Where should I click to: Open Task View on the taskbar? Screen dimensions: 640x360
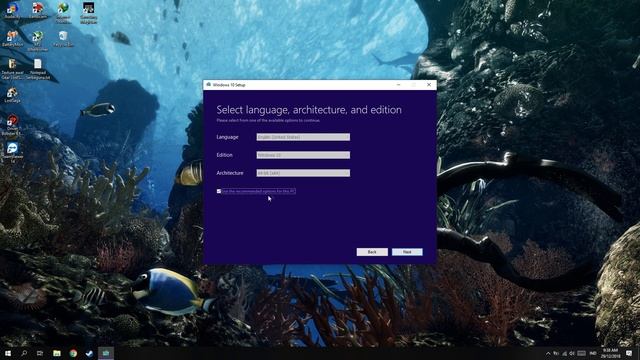coord(40,353)
